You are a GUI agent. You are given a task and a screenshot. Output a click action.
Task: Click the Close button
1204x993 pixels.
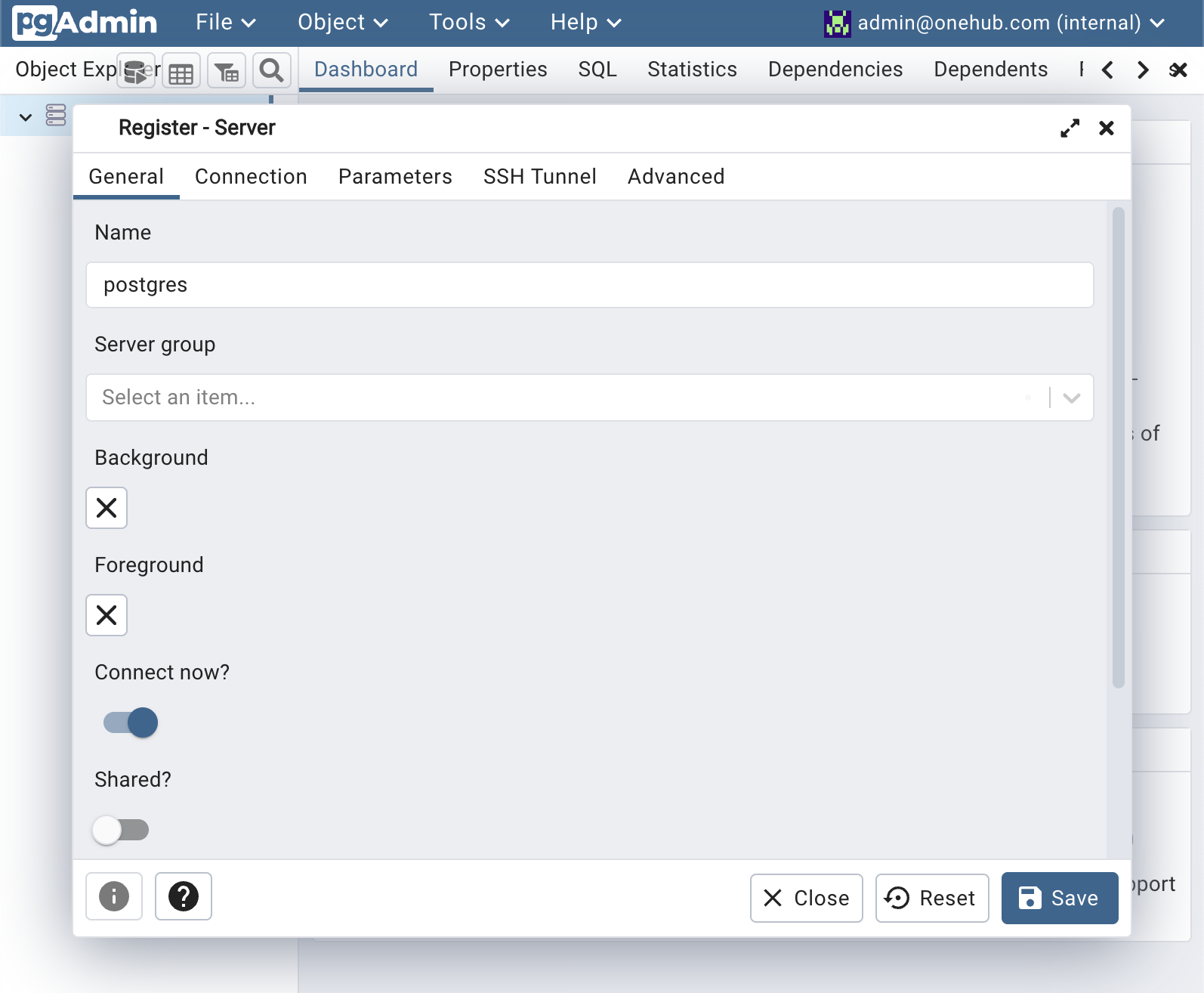coord(807,898)
